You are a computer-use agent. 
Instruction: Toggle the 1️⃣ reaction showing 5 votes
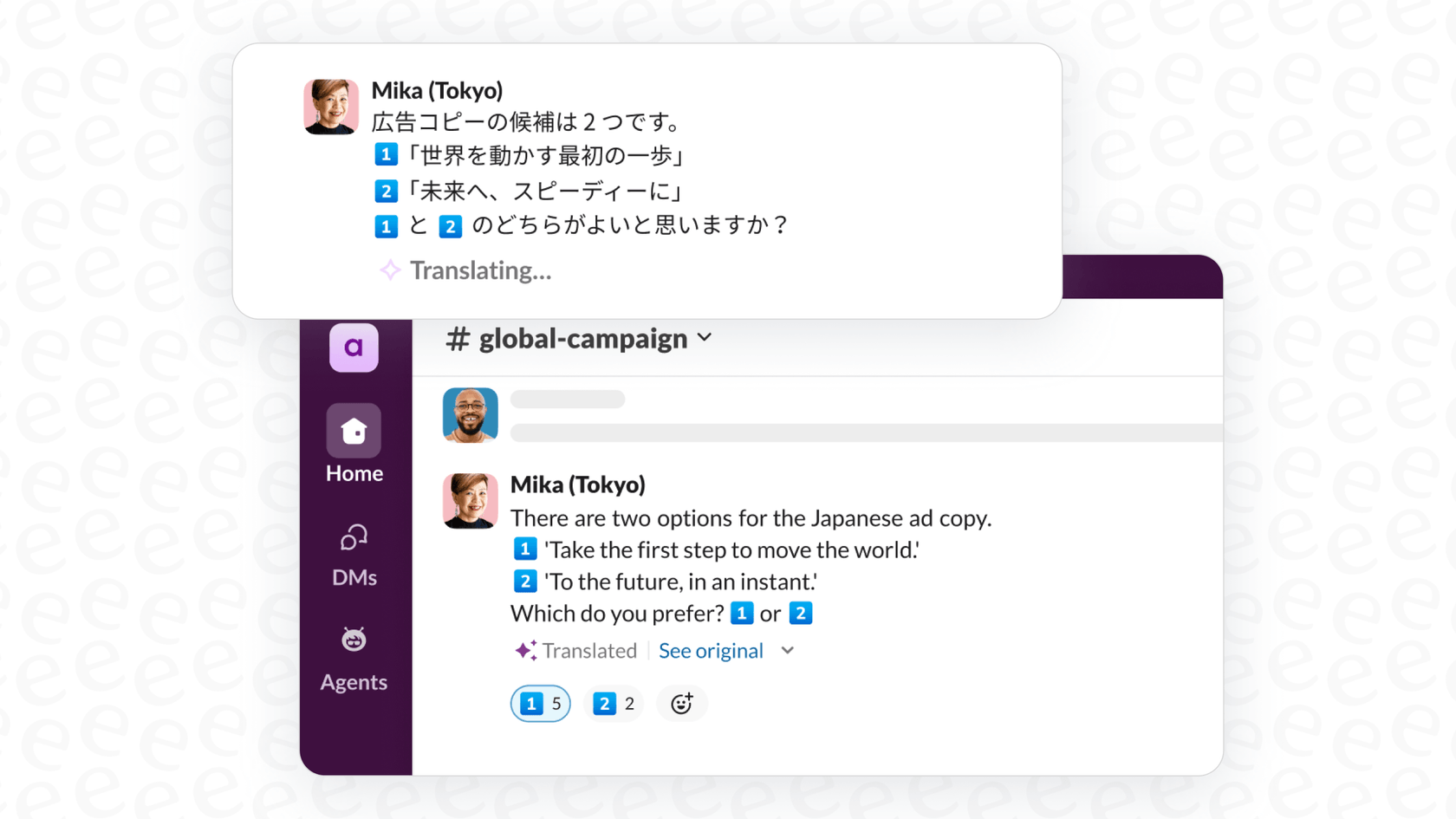[540, 703]
